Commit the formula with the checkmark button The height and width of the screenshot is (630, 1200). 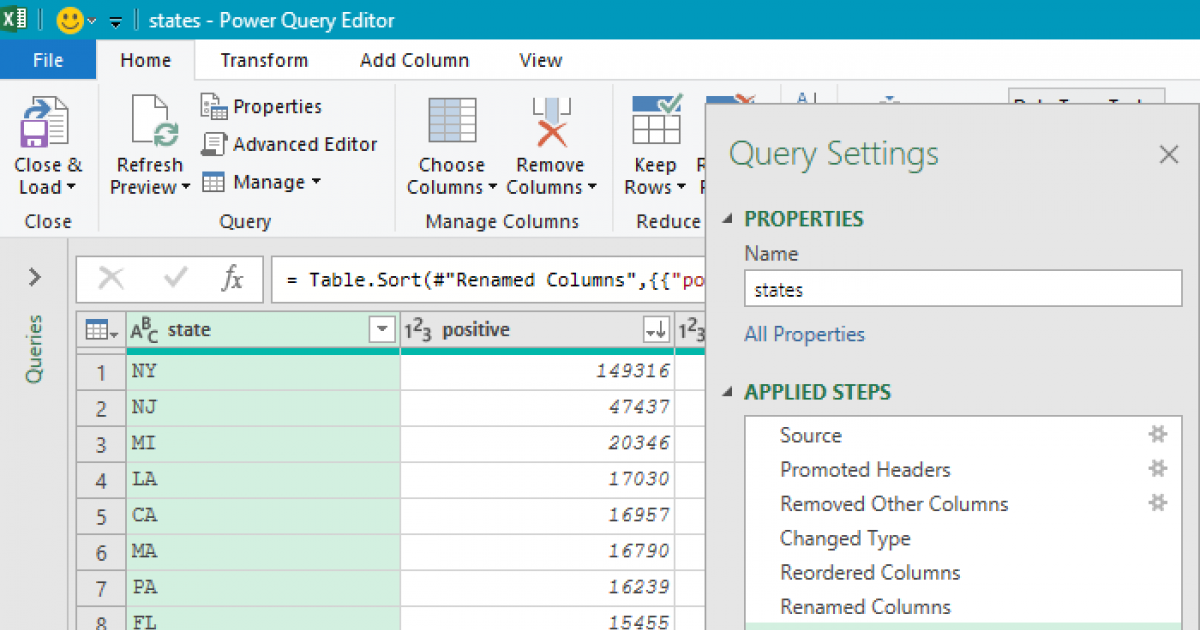point(173,279)
